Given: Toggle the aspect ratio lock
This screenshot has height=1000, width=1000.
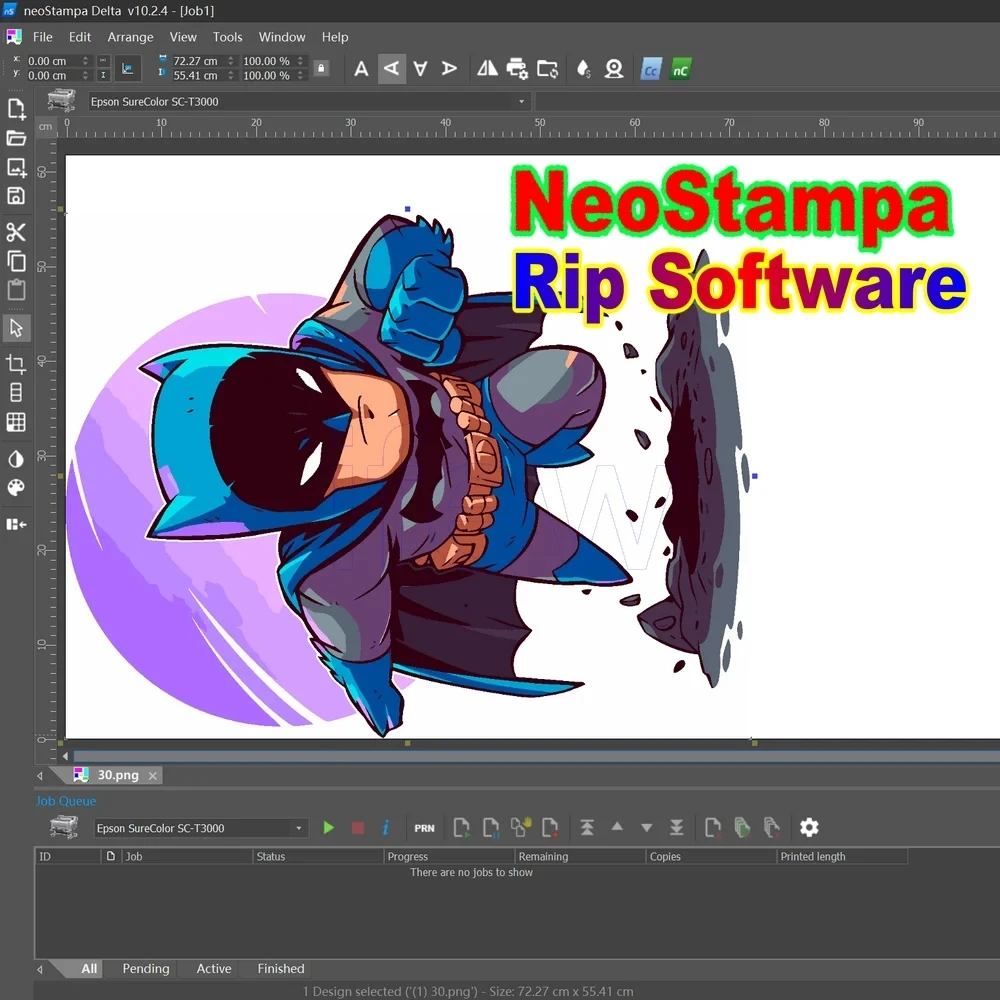Looking at the screenshot, I should click(321, 69).
